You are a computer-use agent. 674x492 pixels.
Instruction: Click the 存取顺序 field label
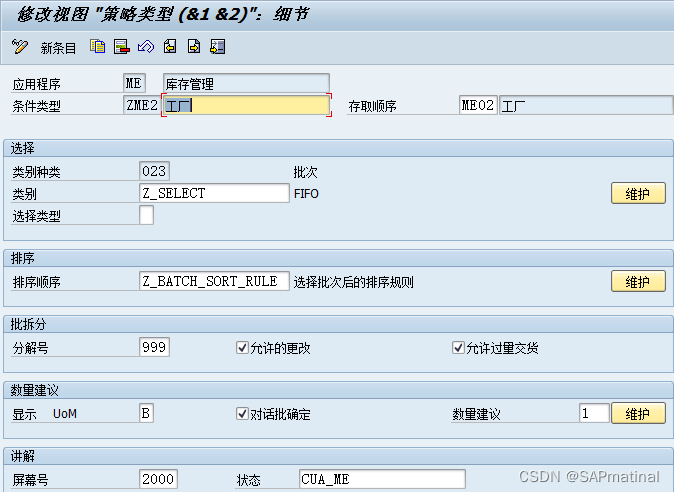[372, 106]
